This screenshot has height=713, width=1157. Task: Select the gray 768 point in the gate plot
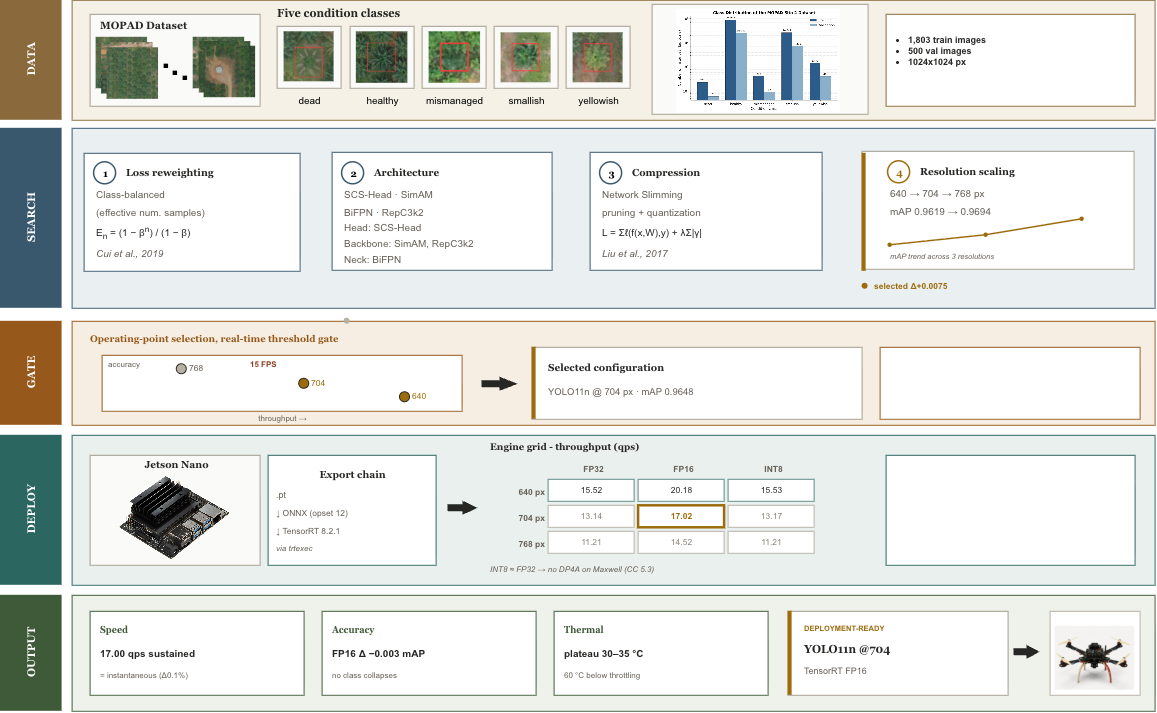181,368
